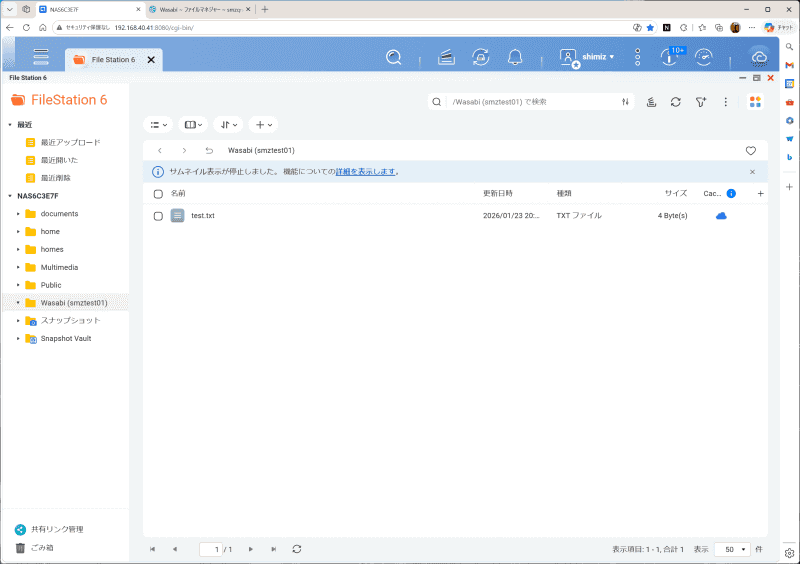Open the notifications bell icon
This screenshot has width=800, height=564.
[515, 57]
